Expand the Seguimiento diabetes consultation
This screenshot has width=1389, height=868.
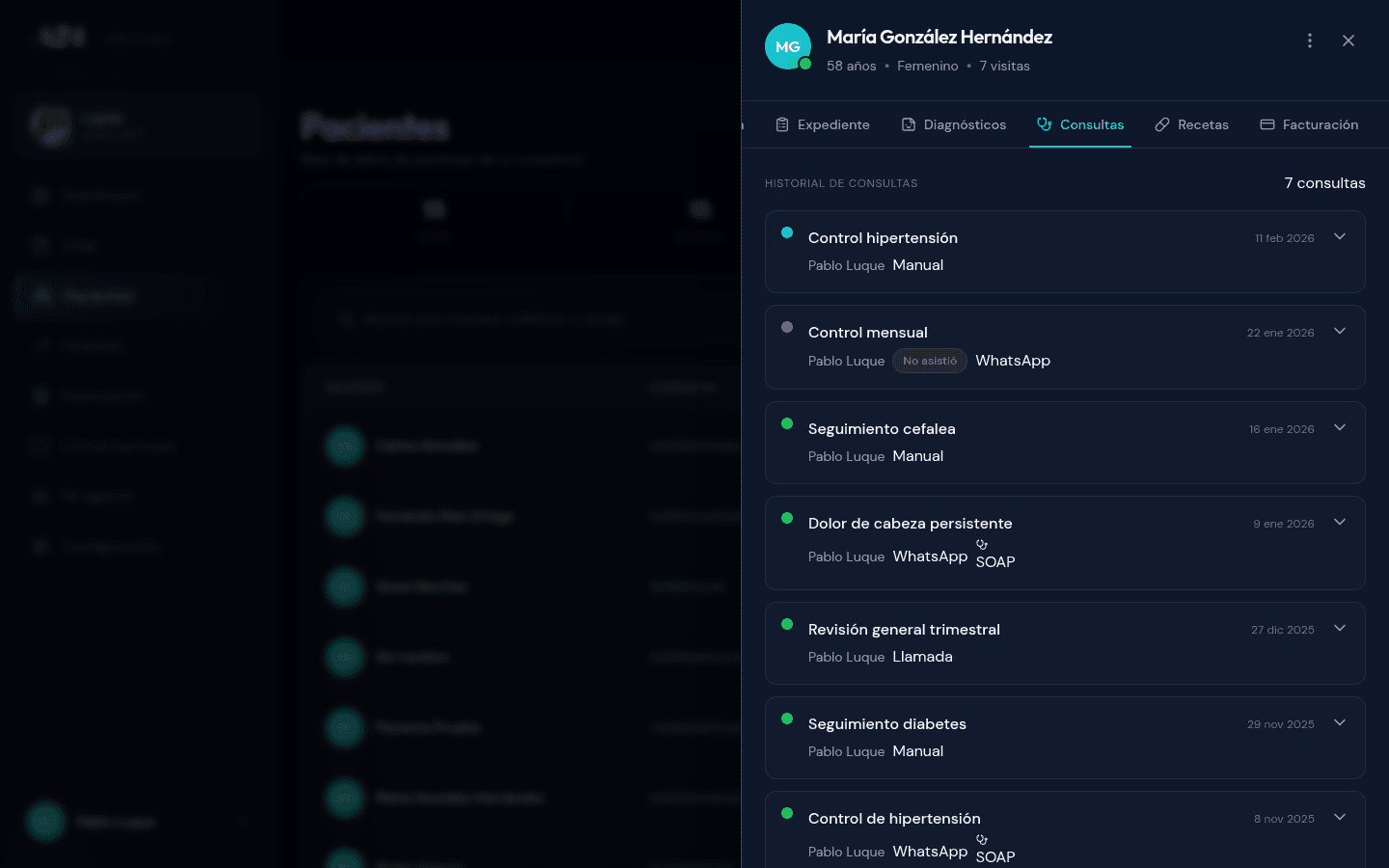point(1340,723)
